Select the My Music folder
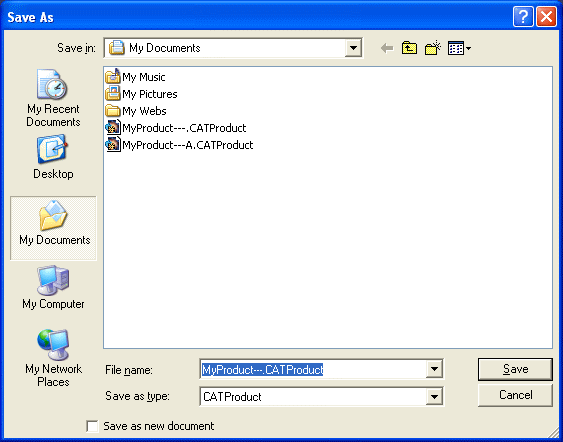Image resolution: width=563 pixels, height=442 pixels. (135, 77)
